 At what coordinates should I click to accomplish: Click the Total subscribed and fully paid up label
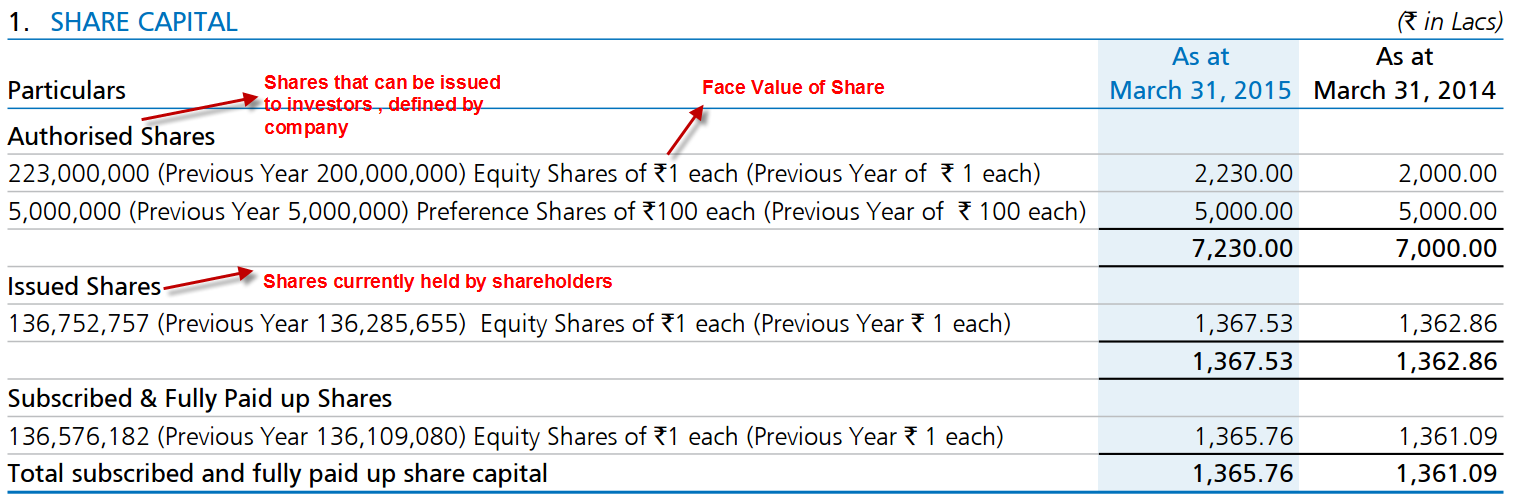pyautogui.click(x=277, y=473)
